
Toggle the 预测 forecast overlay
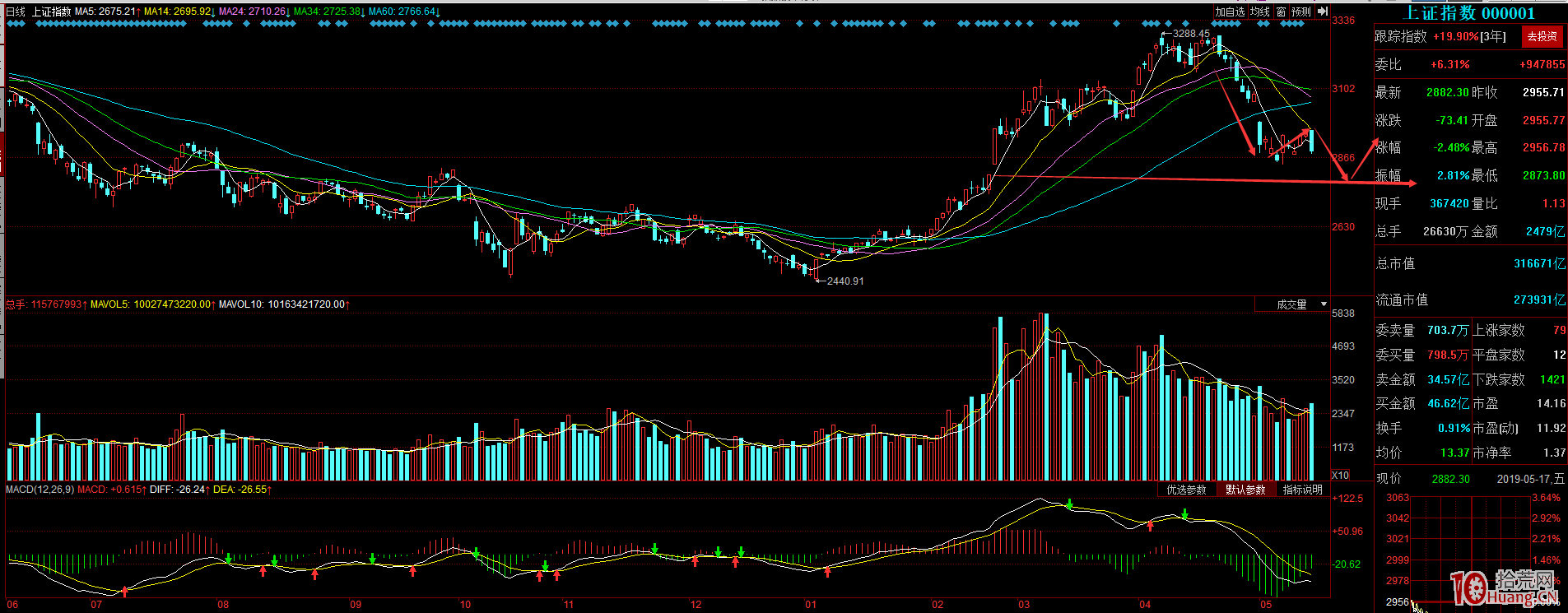pos(1300,12)
